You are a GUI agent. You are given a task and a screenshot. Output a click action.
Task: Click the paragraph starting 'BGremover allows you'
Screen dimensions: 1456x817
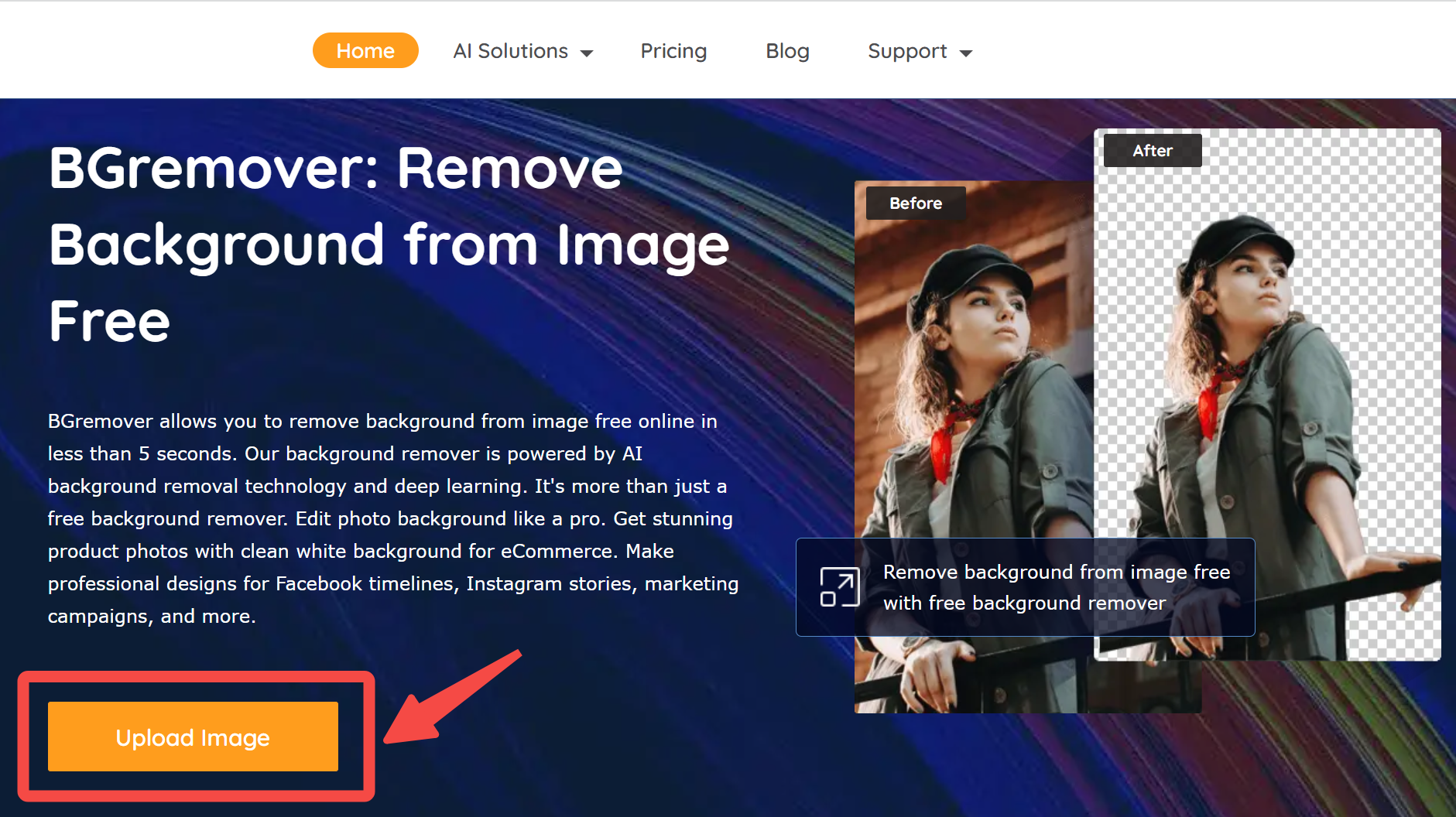click(393, 518)
